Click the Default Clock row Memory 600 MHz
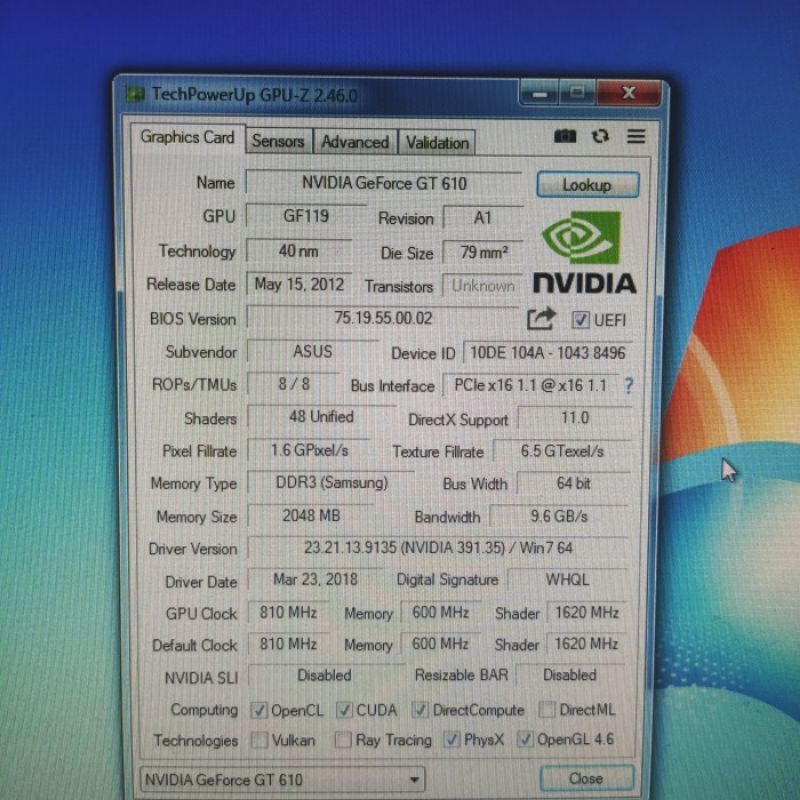The height and width of the screenshot is (800, 800). [440, 644]
